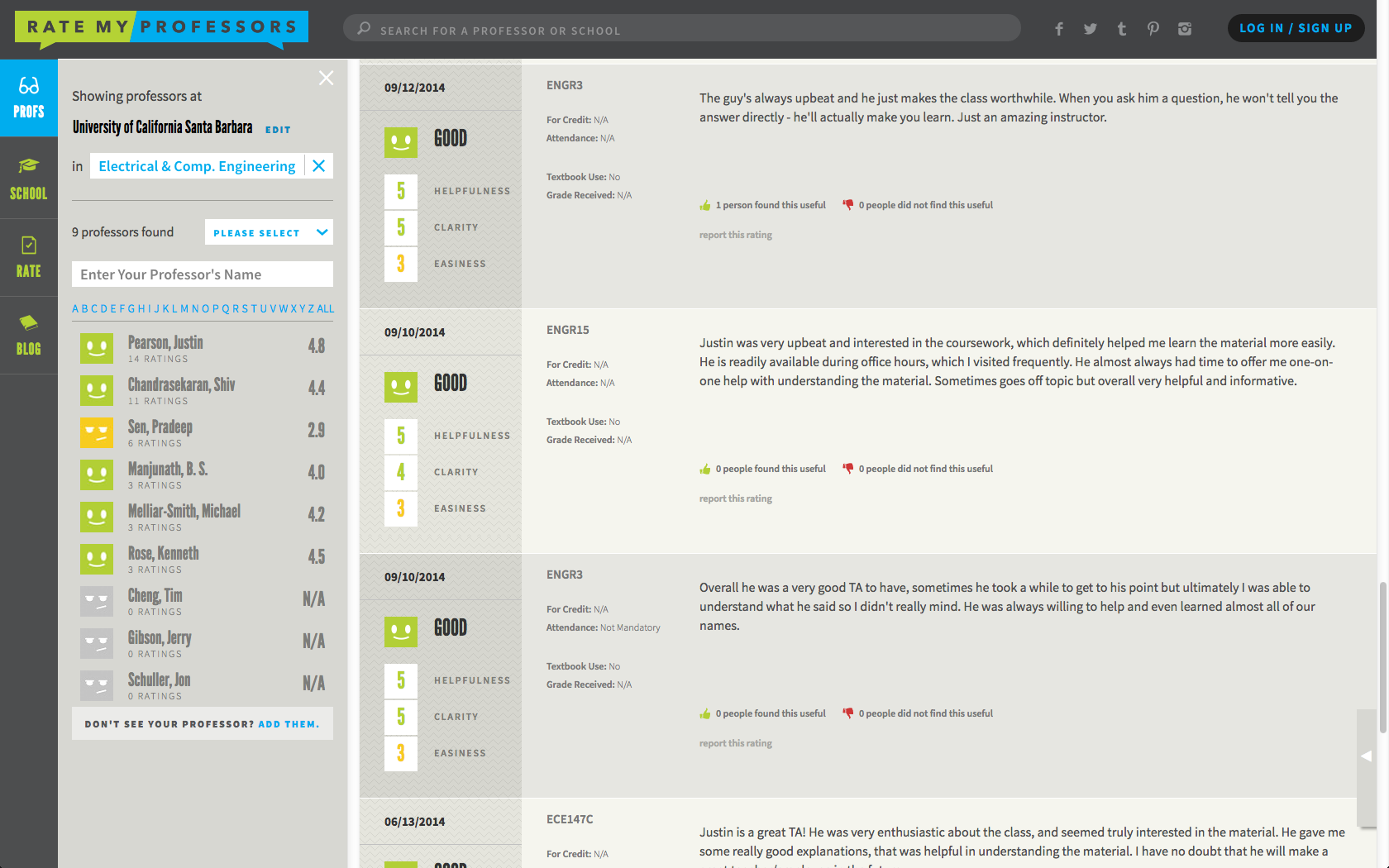Switch to the School tab
Screen dimensions: 1389x868
click(x=29, y=179)
